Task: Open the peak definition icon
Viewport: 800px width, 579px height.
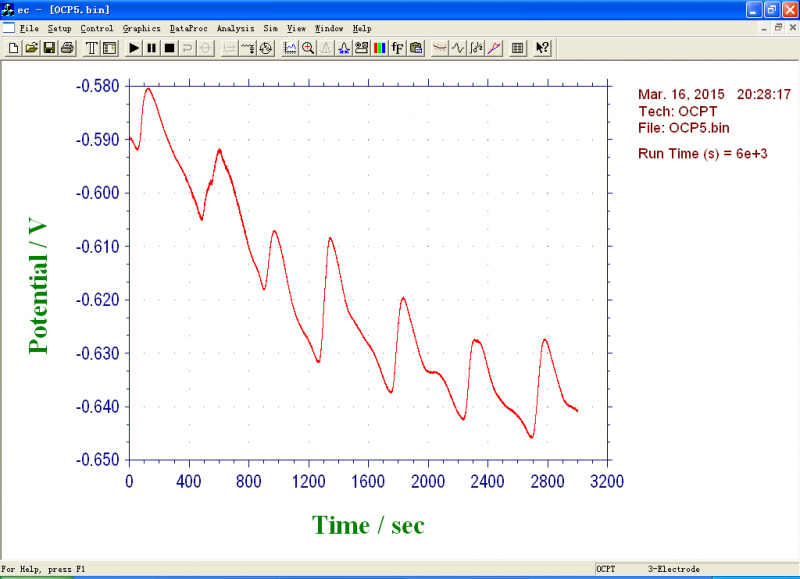Action: tap(343, 48)
